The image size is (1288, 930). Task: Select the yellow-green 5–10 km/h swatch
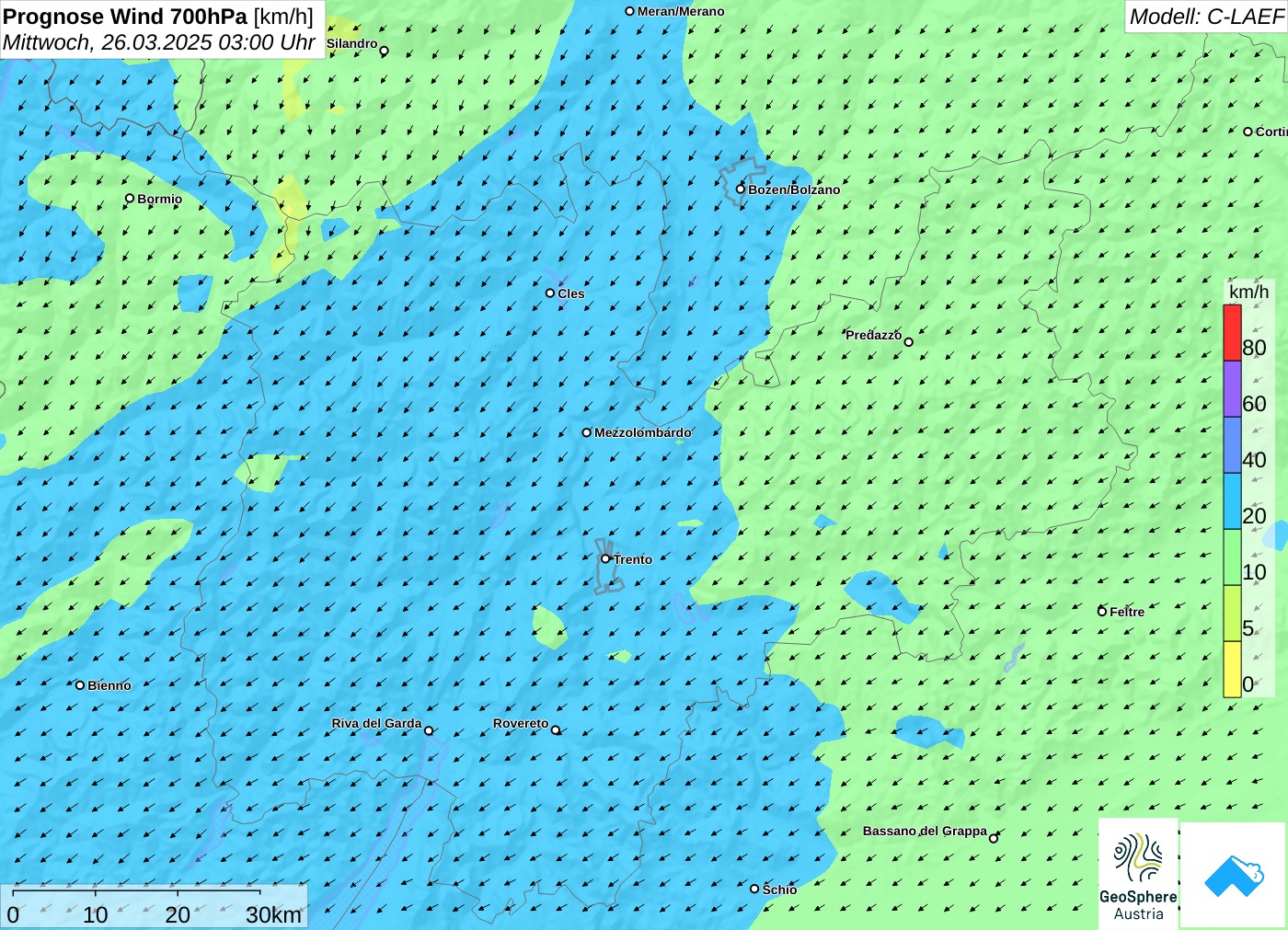[1232, 614]
